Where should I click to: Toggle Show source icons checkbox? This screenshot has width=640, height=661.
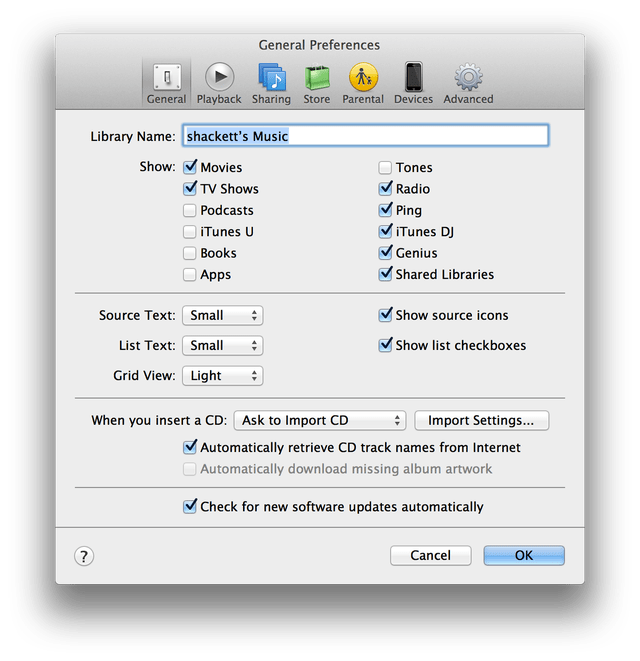pos(385,315)
